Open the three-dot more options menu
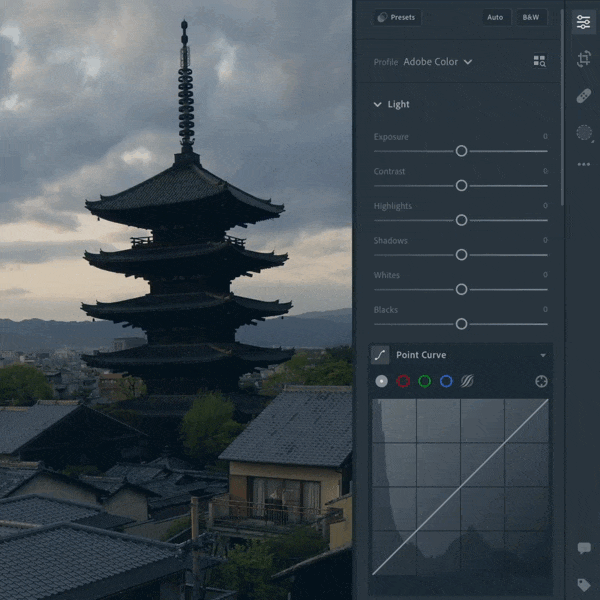 (x=584, y=165)
